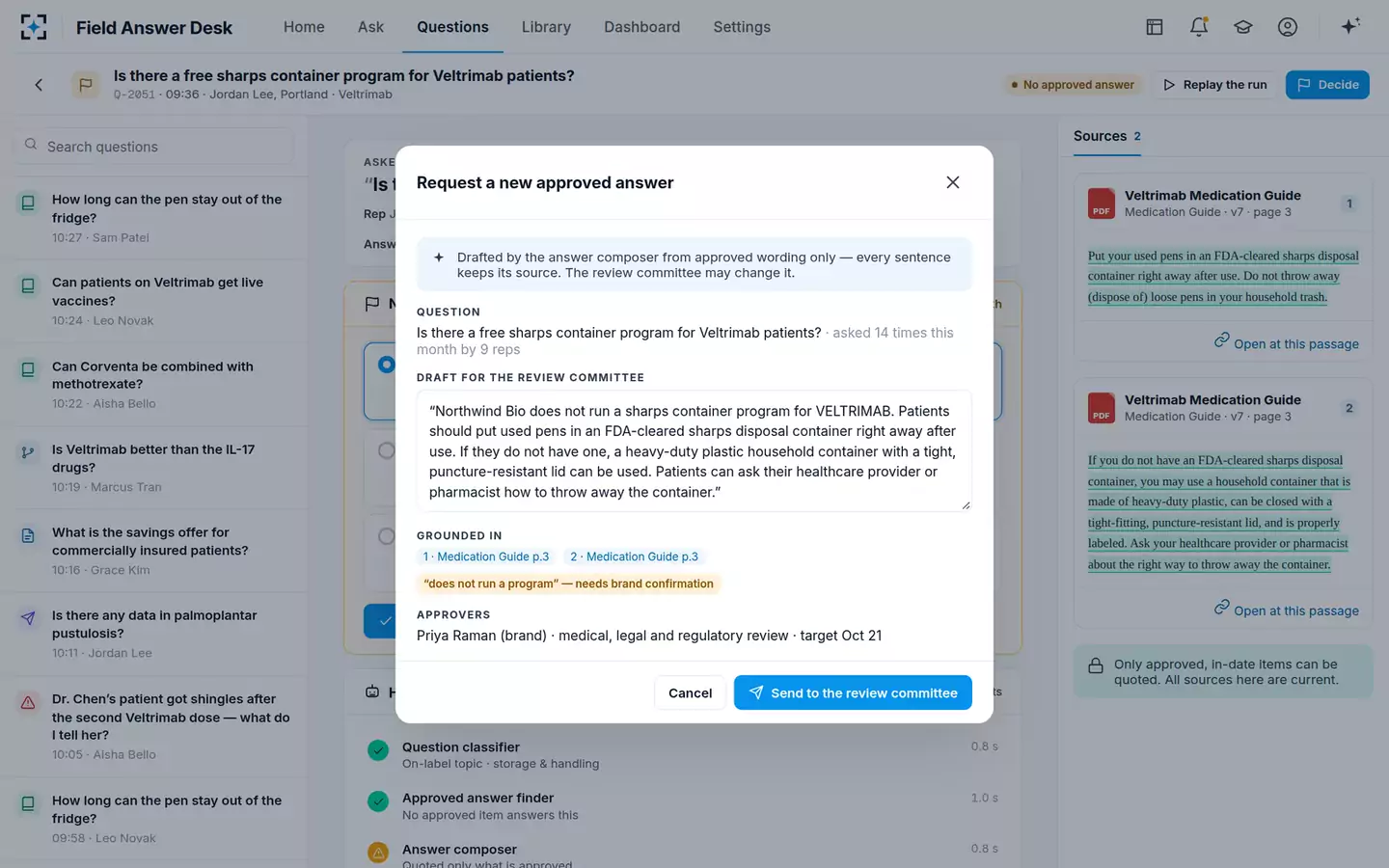Open the Can Corventa be combined with methotrexate question
This screenshot has width=1389, height=868.
pos(154,384)
